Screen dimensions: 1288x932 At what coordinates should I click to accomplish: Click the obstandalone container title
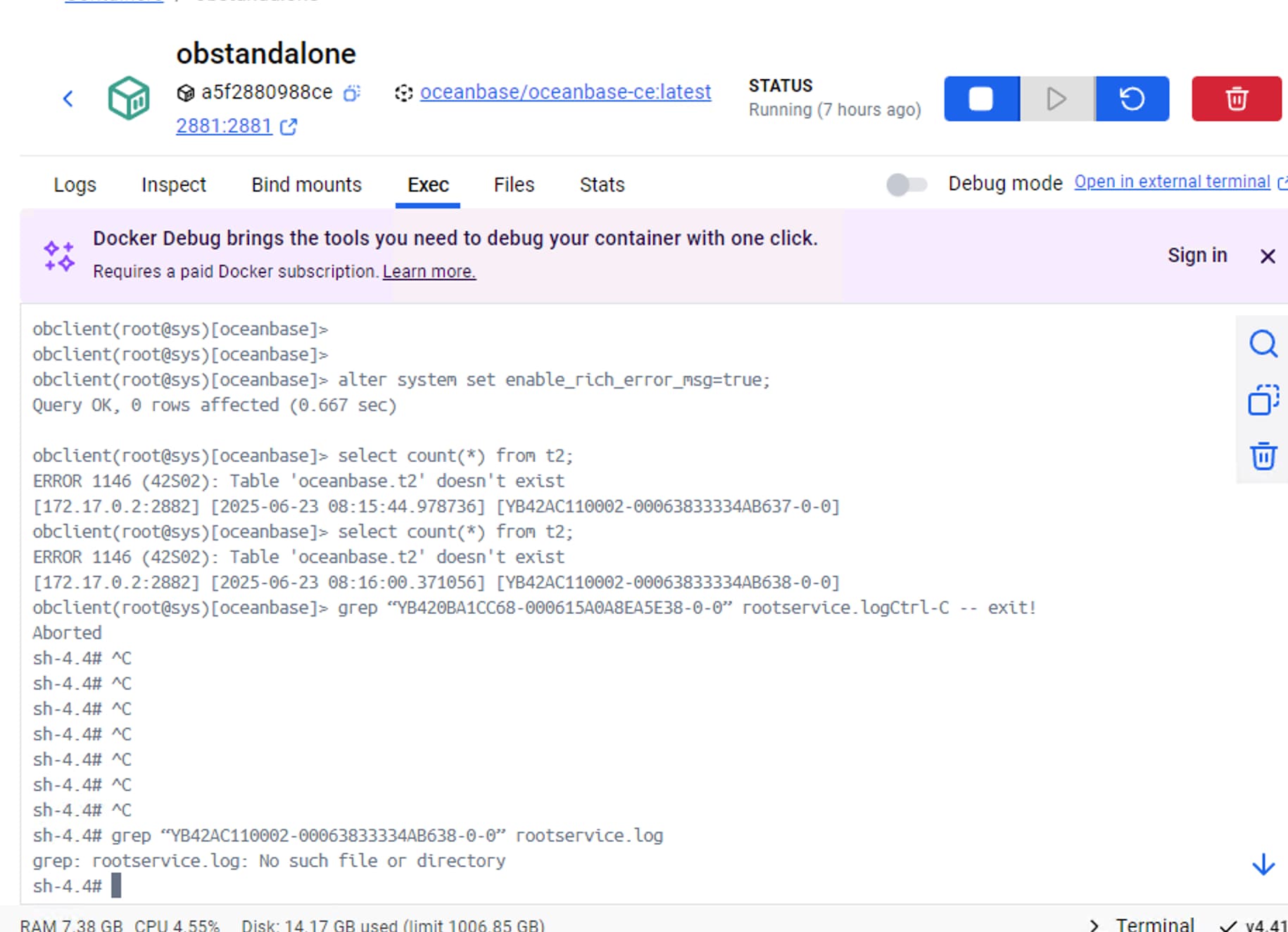pos(266,54)
